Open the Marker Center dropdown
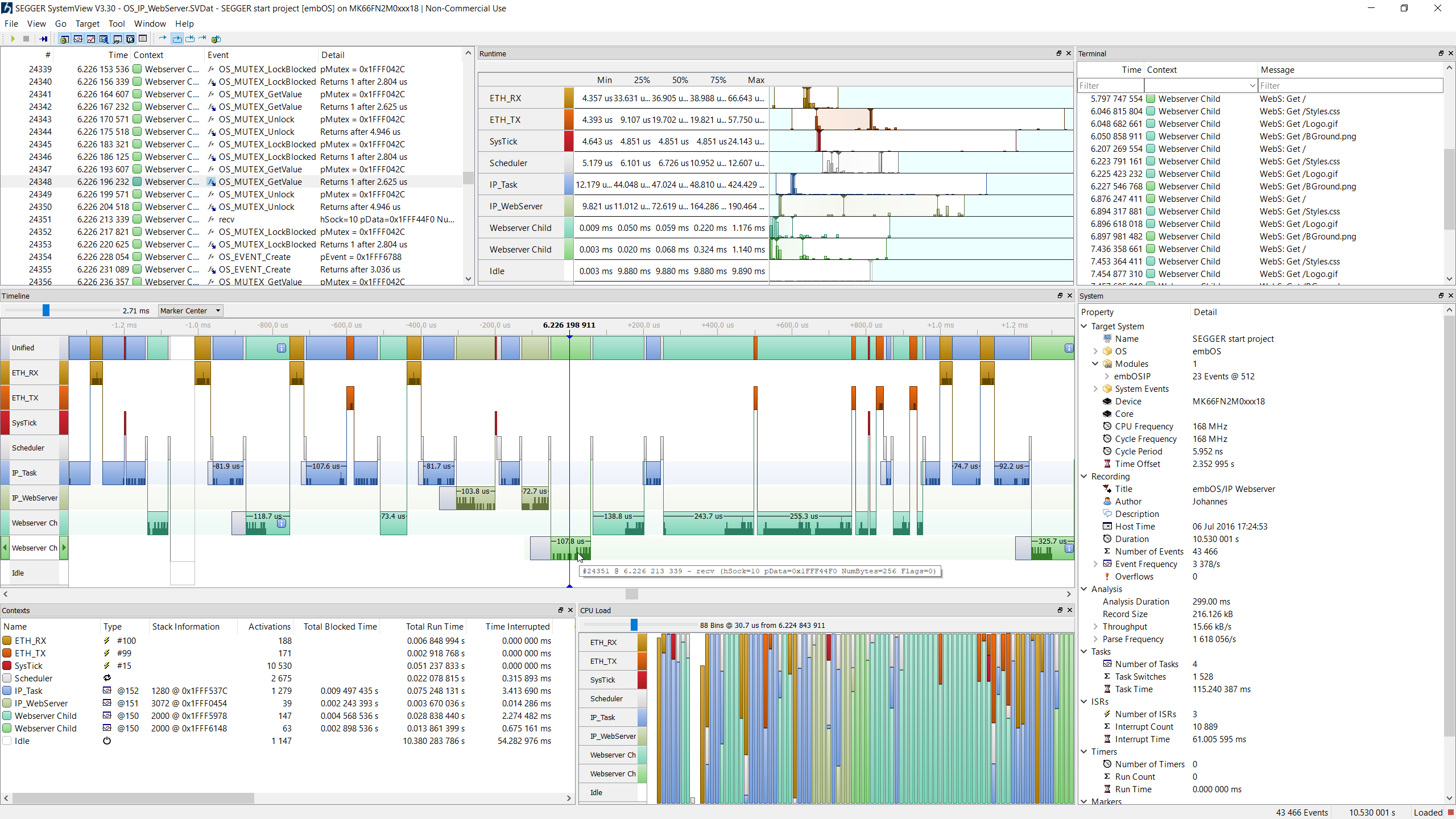 click(x=191, y=311)
